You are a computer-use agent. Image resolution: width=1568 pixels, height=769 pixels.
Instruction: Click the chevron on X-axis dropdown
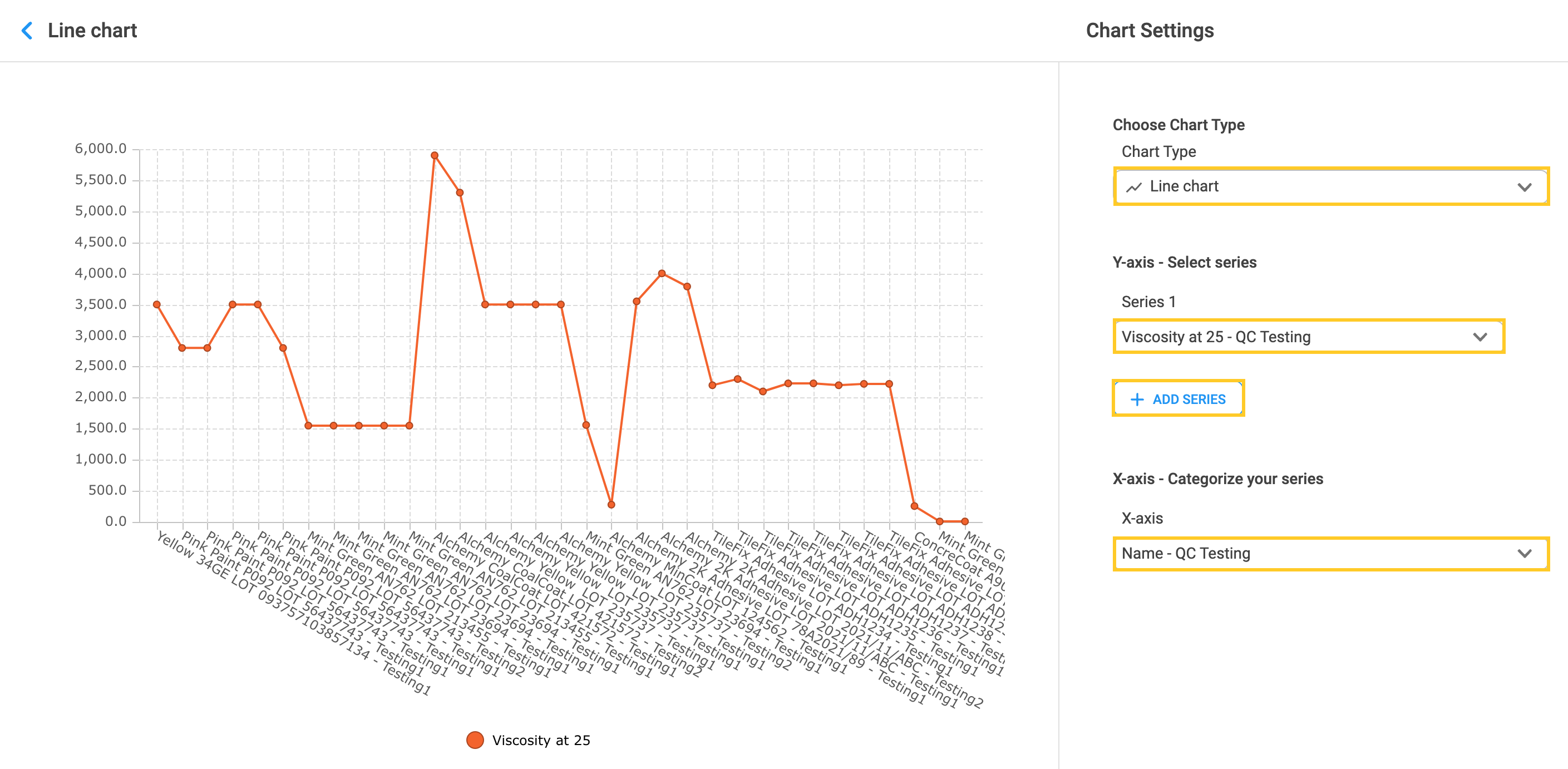(x=1523, y=554)
